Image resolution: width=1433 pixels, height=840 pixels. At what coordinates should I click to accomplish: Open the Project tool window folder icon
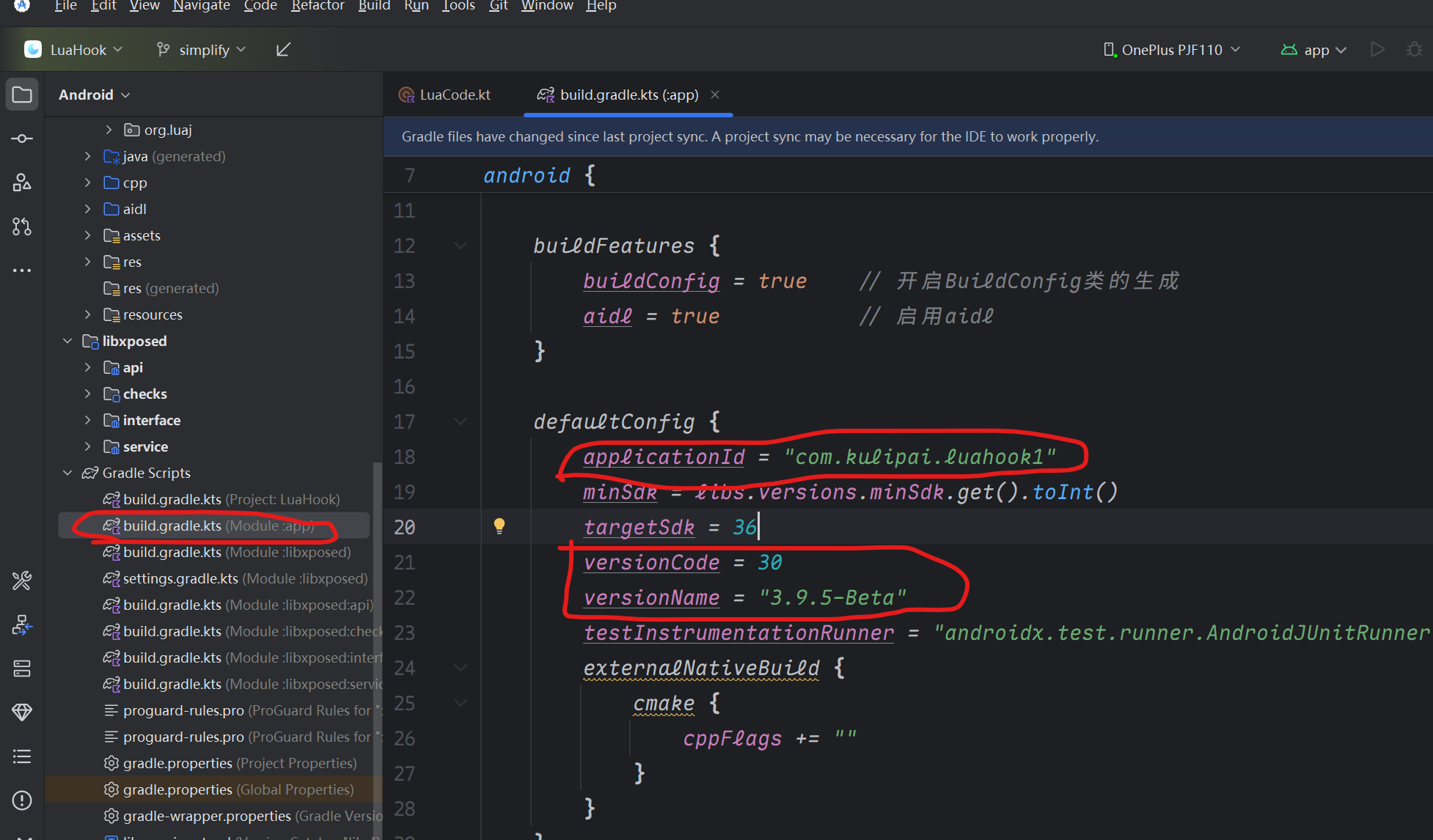22,95
